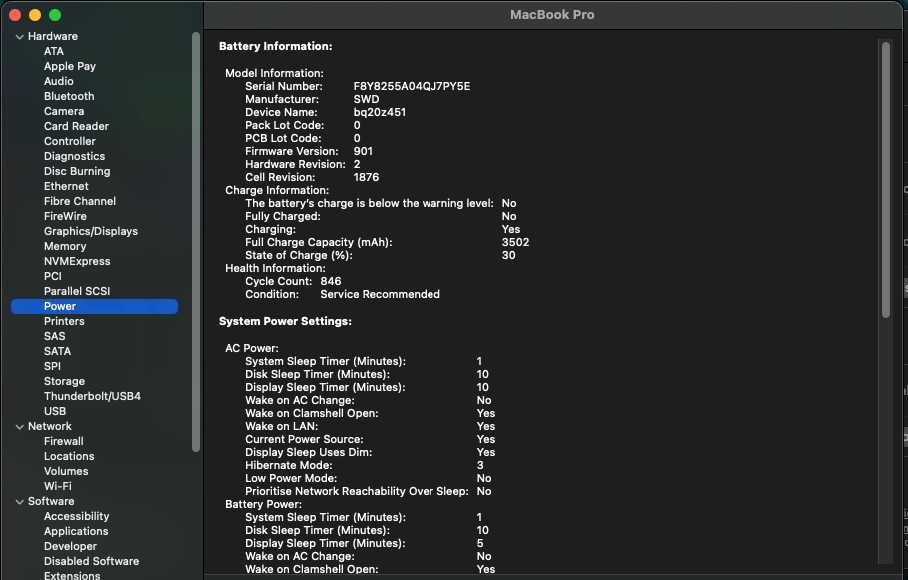
Task: Click the Cycle Count value 846
Action: (331, 281)
